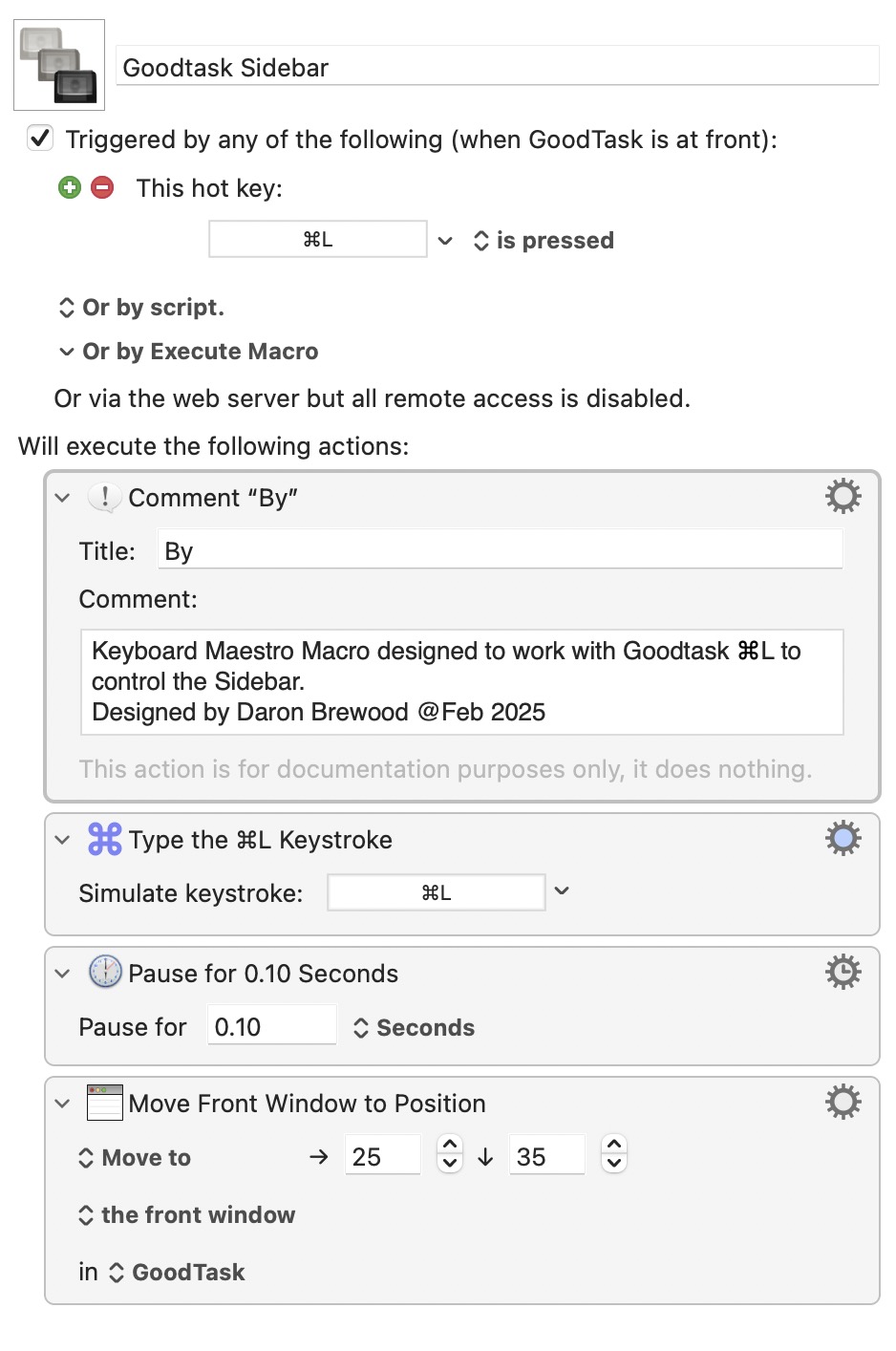Remove the hot key trigger with red minus
The height and width of the screenshot is (1351, 896).
pyautogui.click(x=102, y=187)
